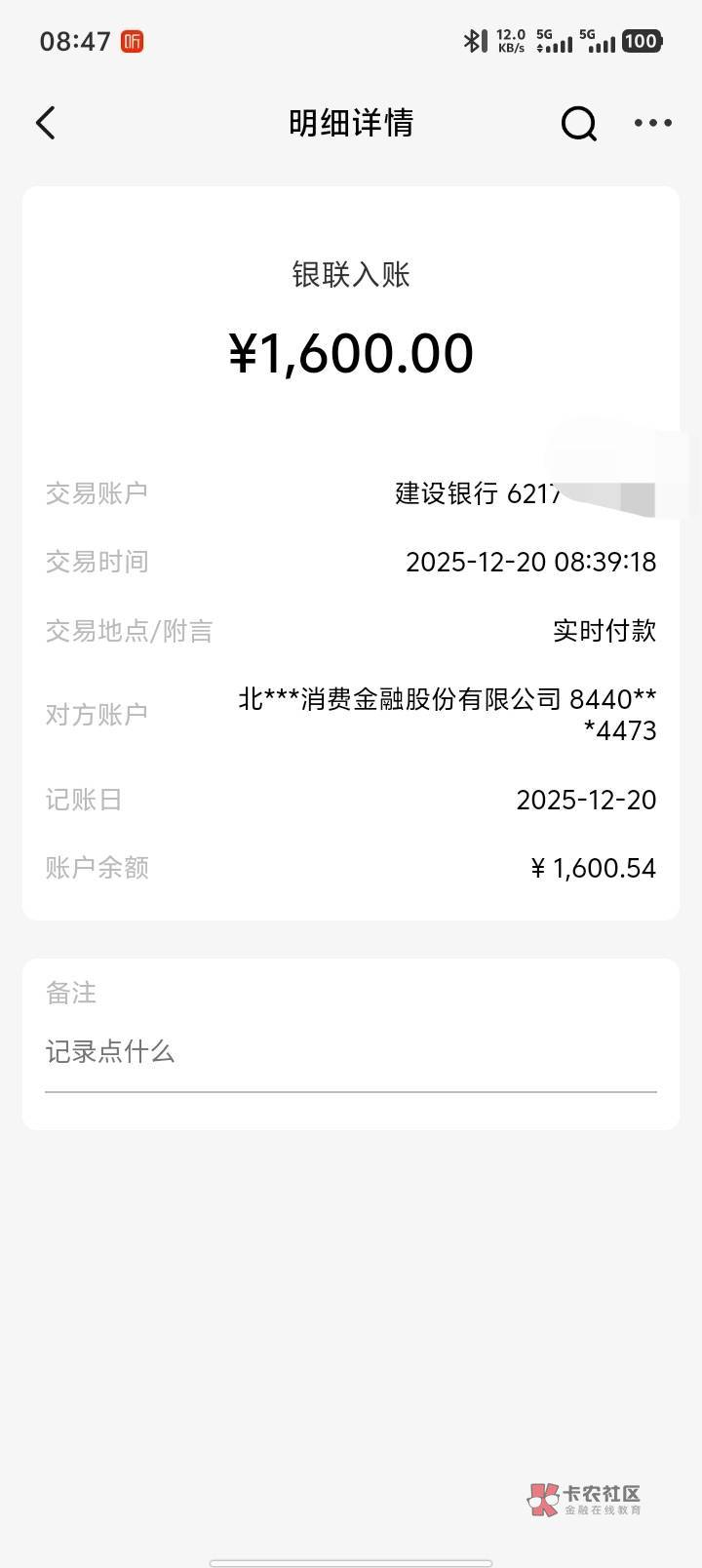Open the search magnifier icon
Screen dimensions: 702x1568
(578, 124)
